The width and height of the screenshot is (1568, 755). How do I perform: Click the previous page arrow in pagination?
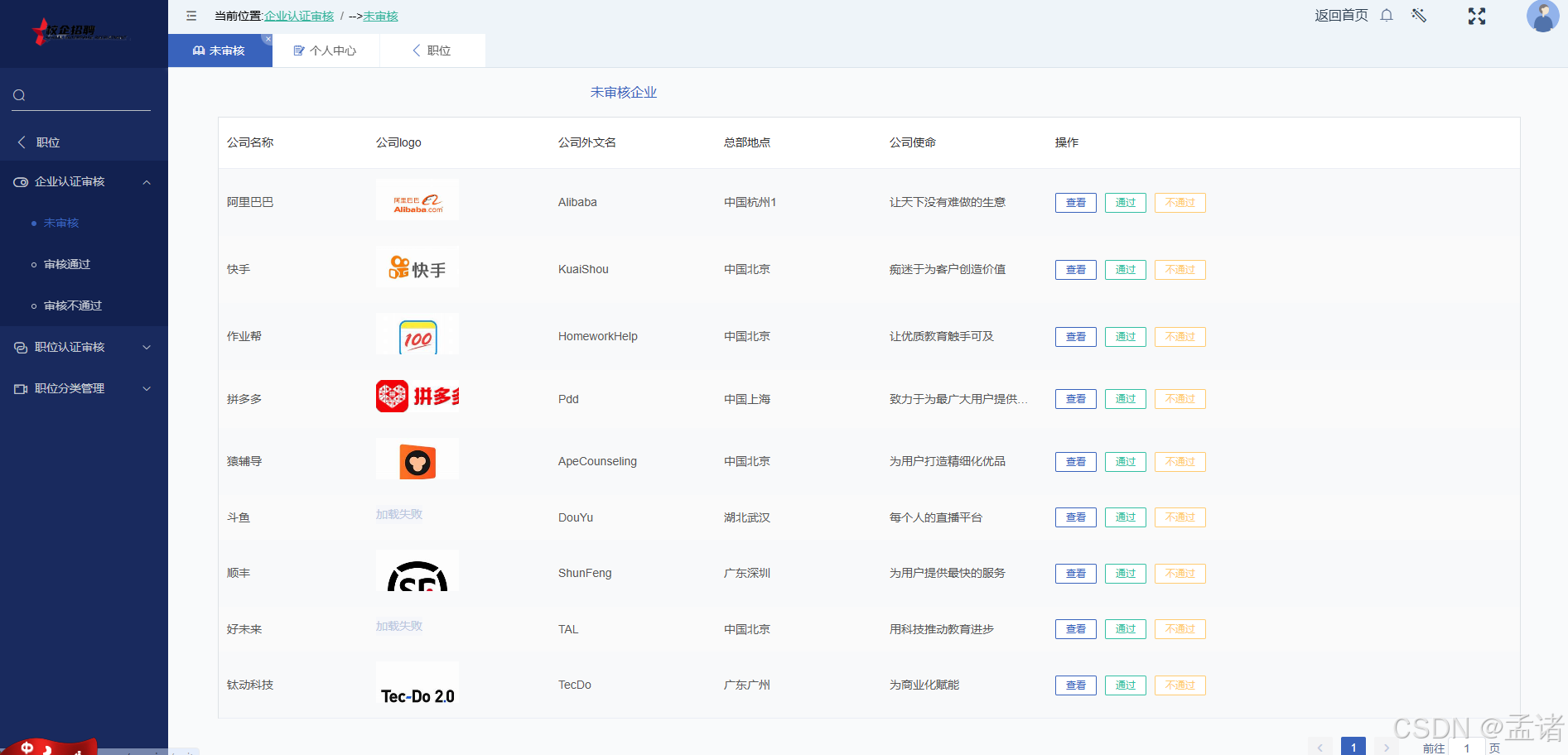[1320, 747]
